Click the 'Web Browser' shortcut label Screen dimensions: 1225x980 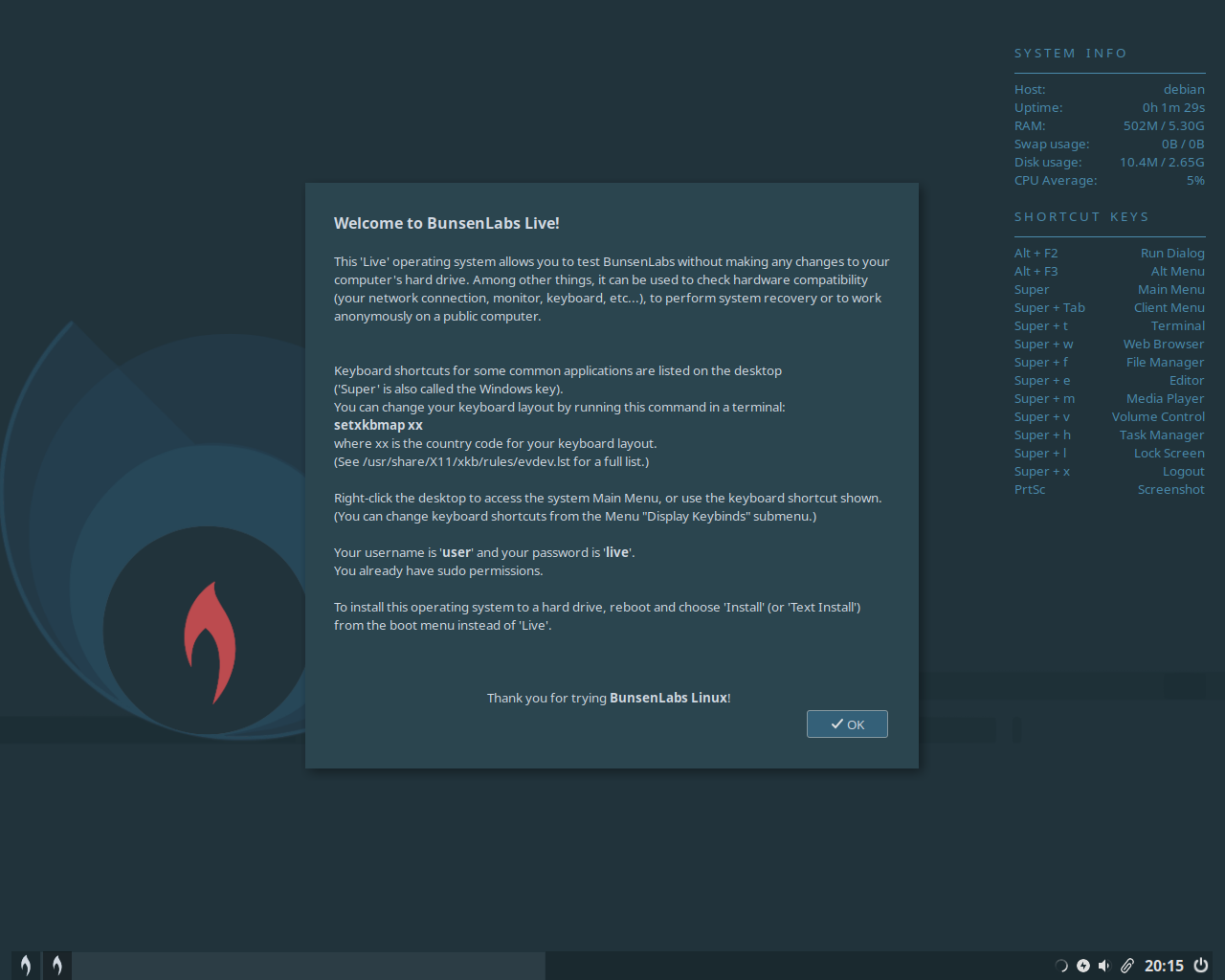1164,345
